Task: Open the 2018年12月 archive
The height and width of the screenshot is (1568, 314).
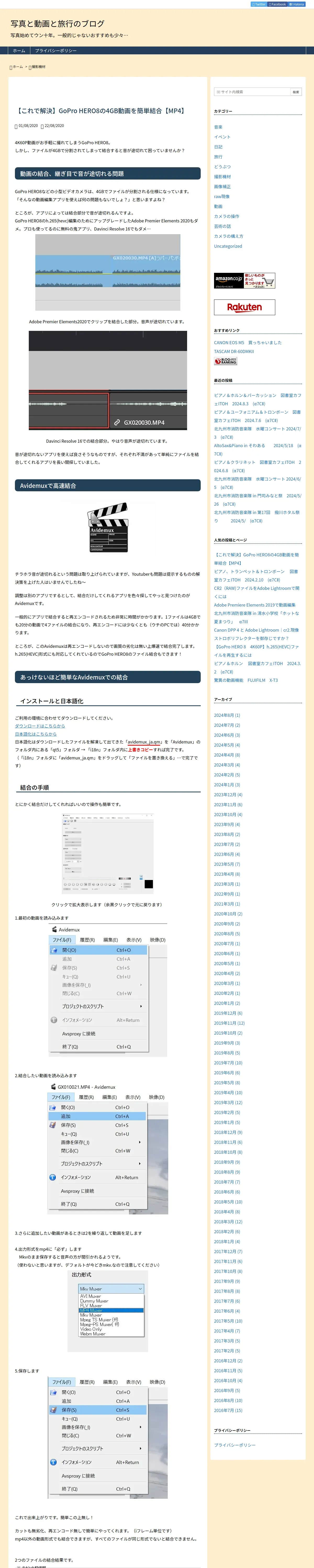Action: coord(228,1132)
